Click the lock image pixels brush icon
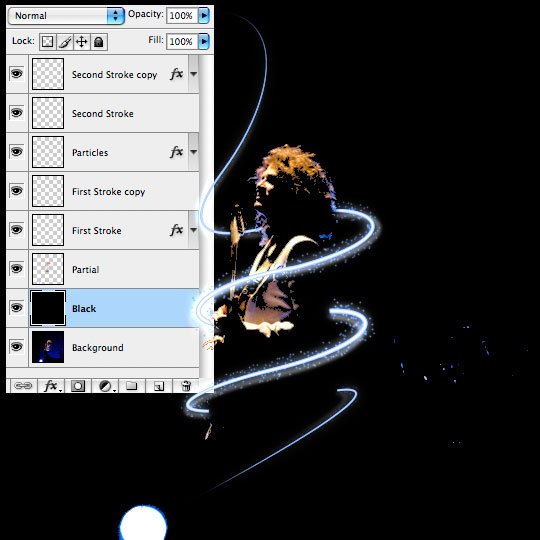This screenshot has height=540, width=540. tap(65, 42)
